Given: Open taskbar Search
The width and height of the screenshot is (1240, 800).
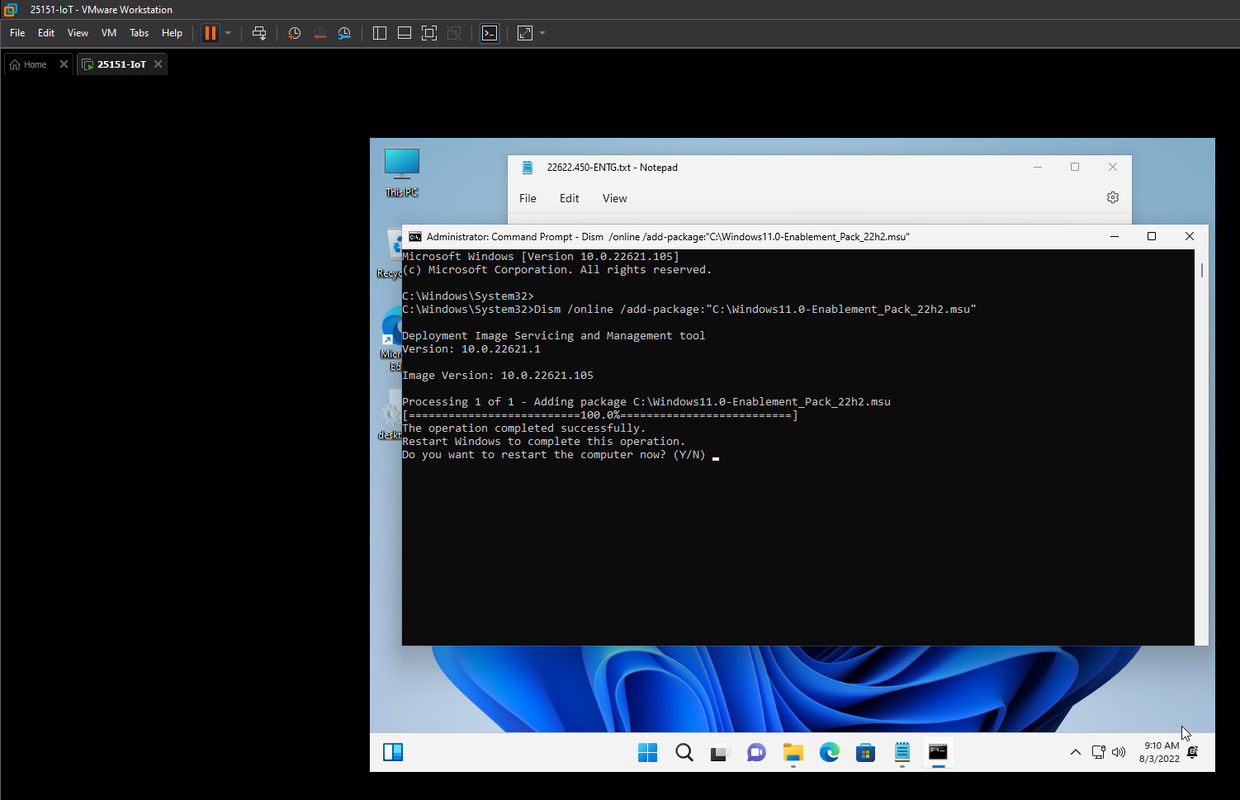Looking at the screenshot, I should tap(684, 752).
